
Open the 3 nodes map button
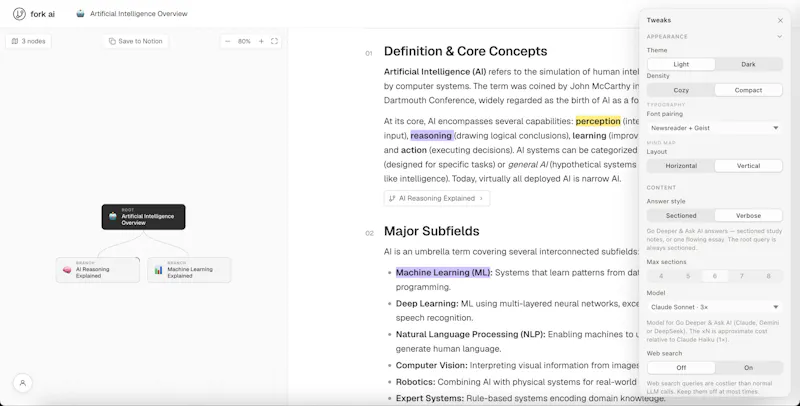pos(29,41)
